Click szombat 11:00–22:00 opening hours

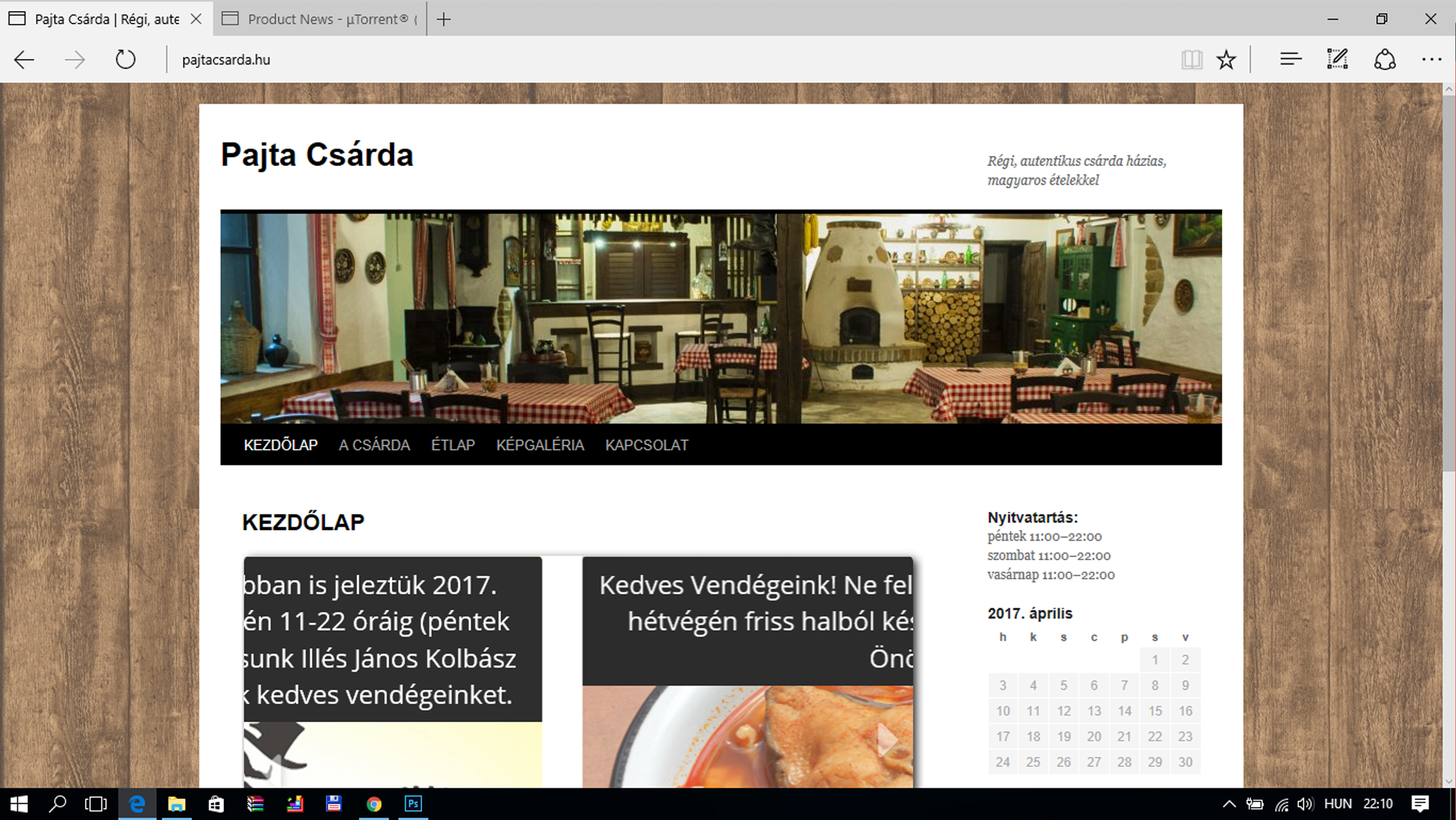tap(1049, 556)
